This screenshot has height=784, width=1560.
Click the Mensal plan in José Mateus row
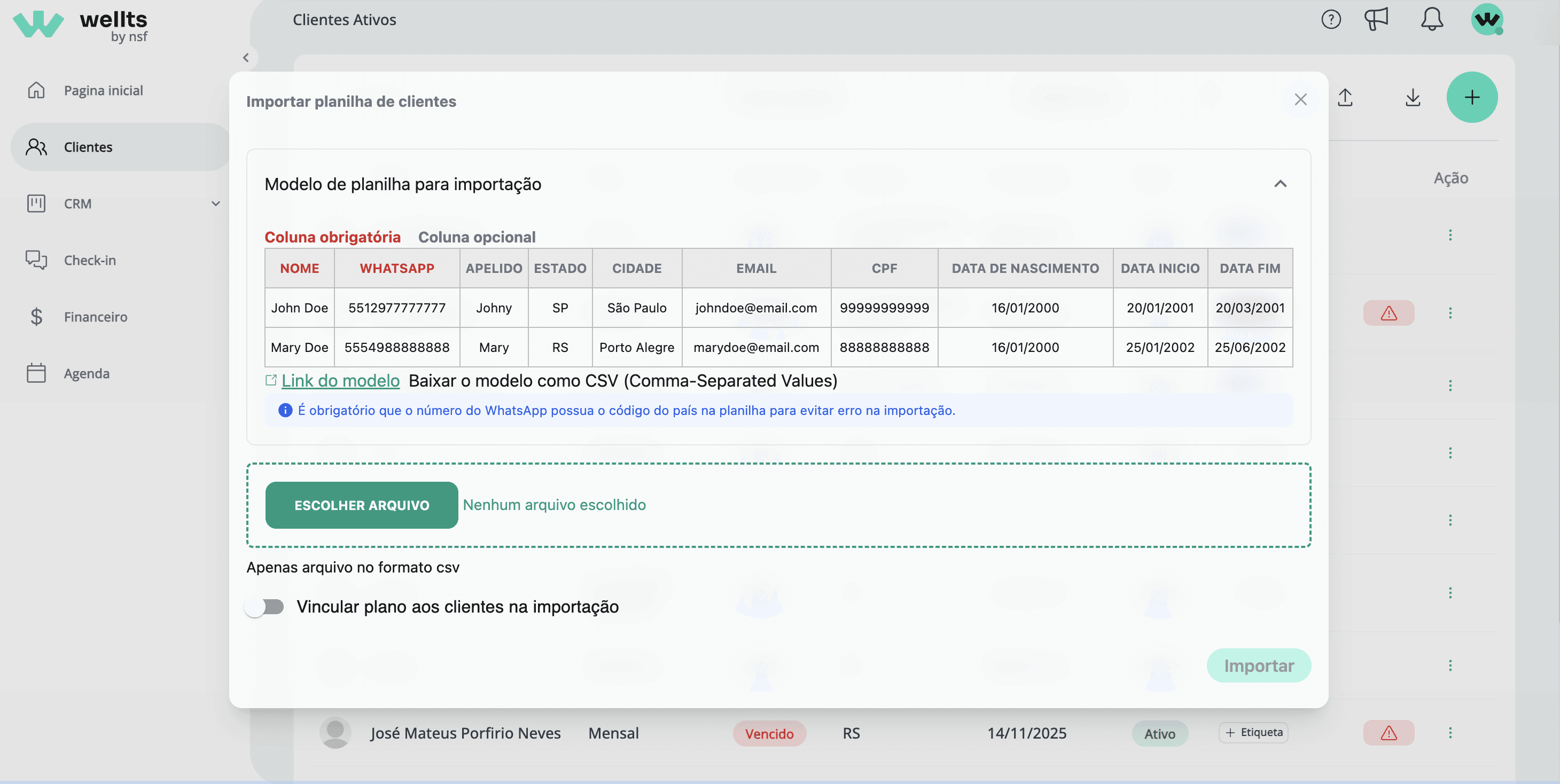pos(613,733)
